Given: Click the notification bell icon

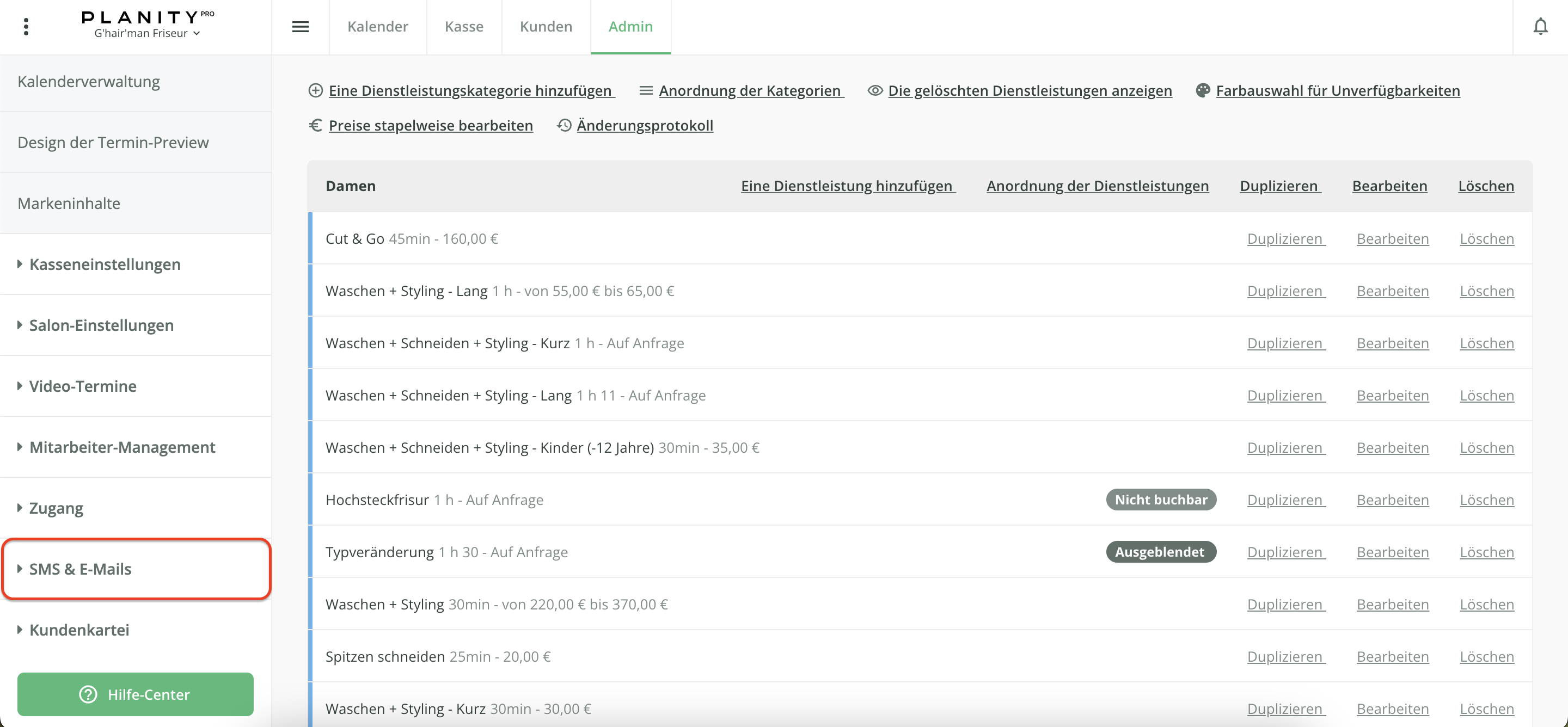Looking at the screenshot, I should point(1540,27).
